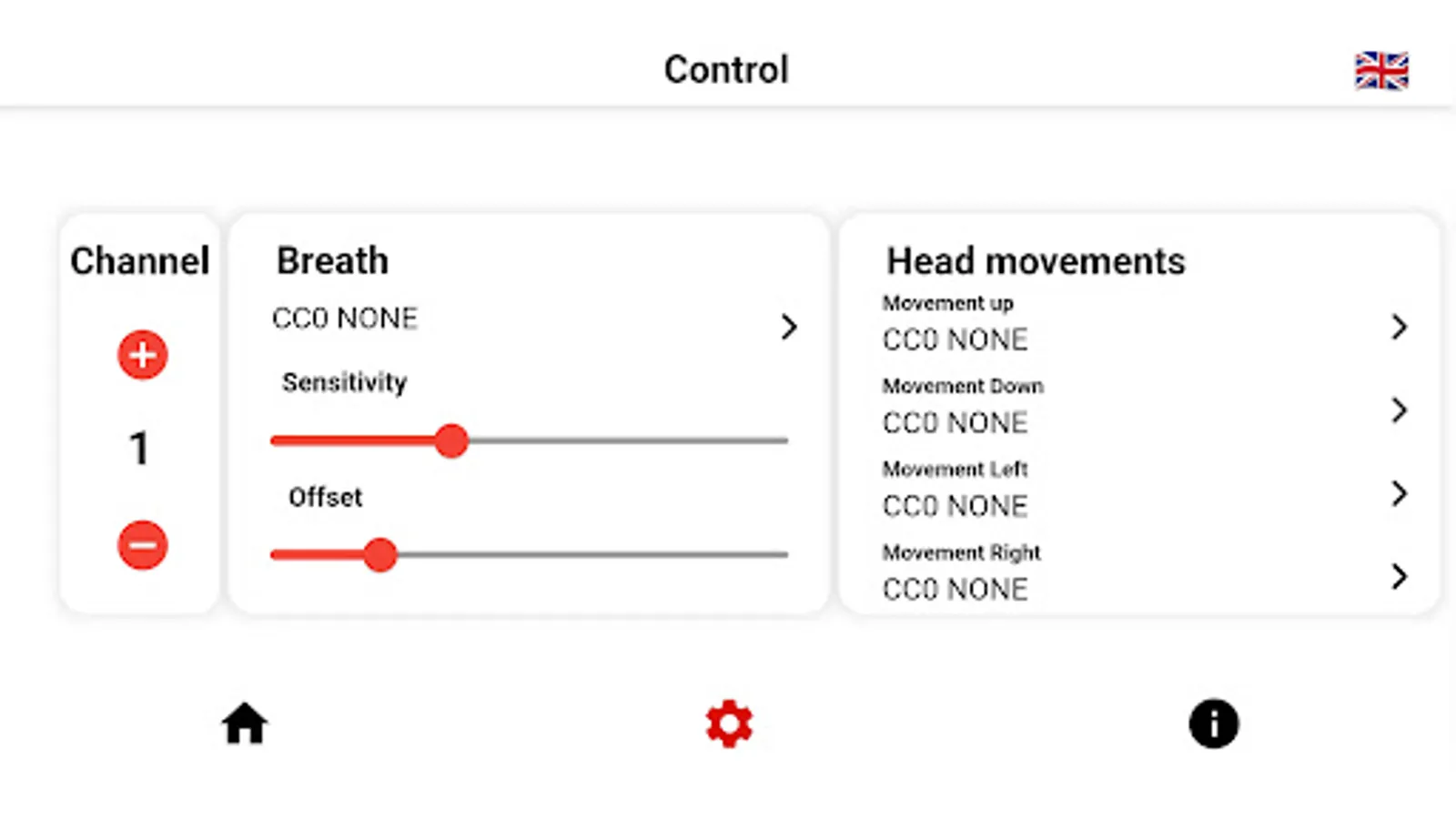Image resolution: width=1456 pixels, height=819 pixels.
Task: Expand Movement Down chevron arrow
Action: click(1400, 410)
